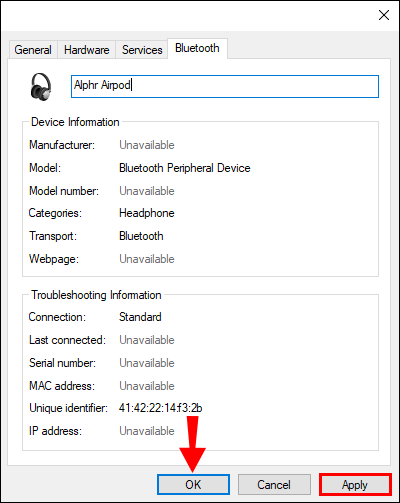This screenshot has width=400, height=503.
Task: Click the Standard connection value
Action: 140,317
